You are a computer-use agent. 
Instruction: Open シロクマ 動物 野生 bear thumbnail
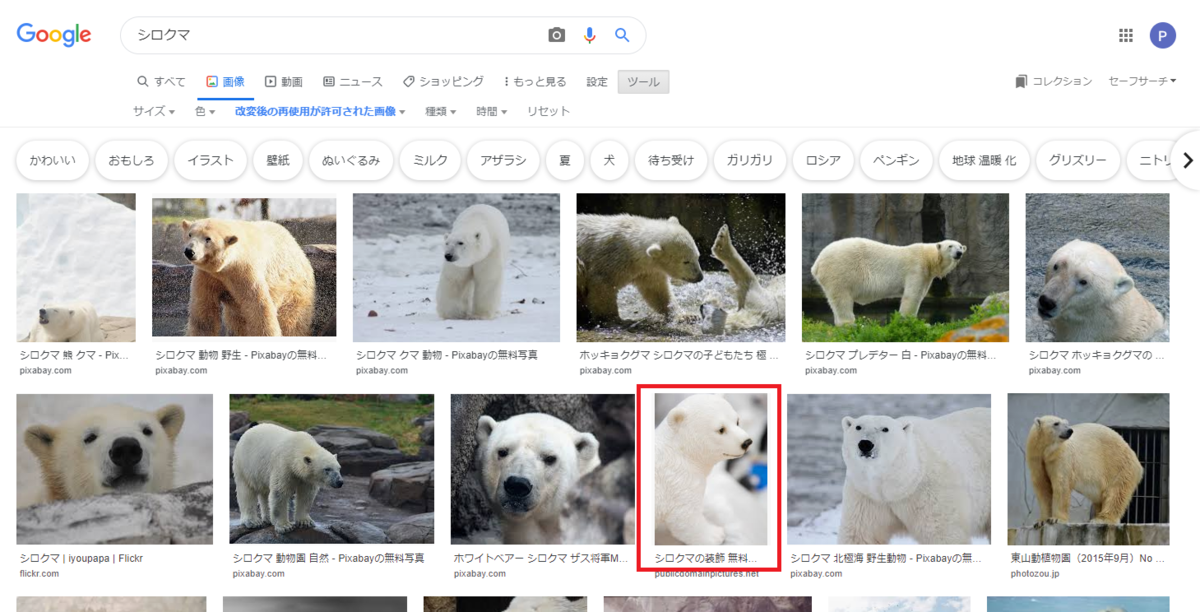[x=244, y=268]
